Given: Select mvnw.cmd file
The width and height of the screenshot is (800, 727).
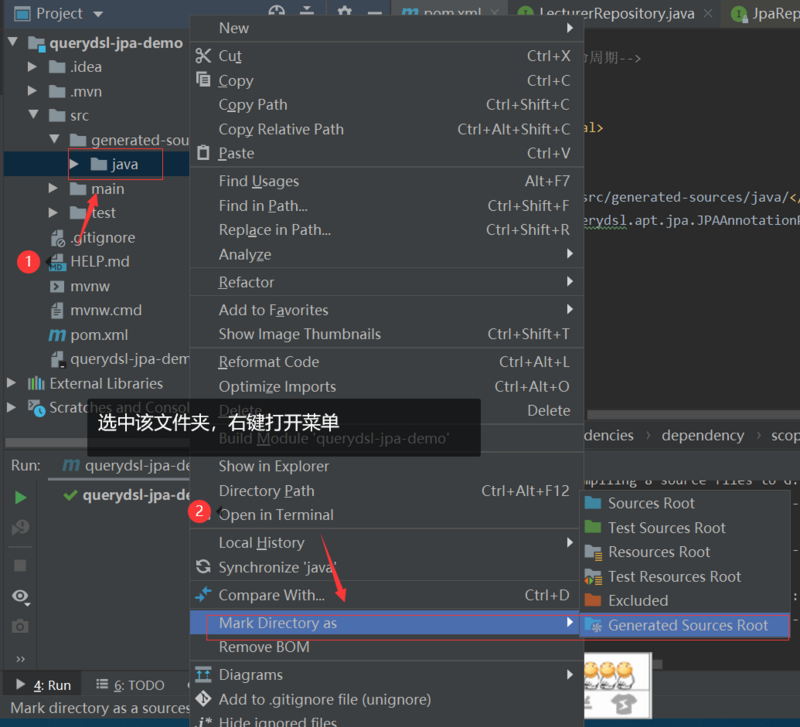Looking at the screenshot, I should (106, 310).
